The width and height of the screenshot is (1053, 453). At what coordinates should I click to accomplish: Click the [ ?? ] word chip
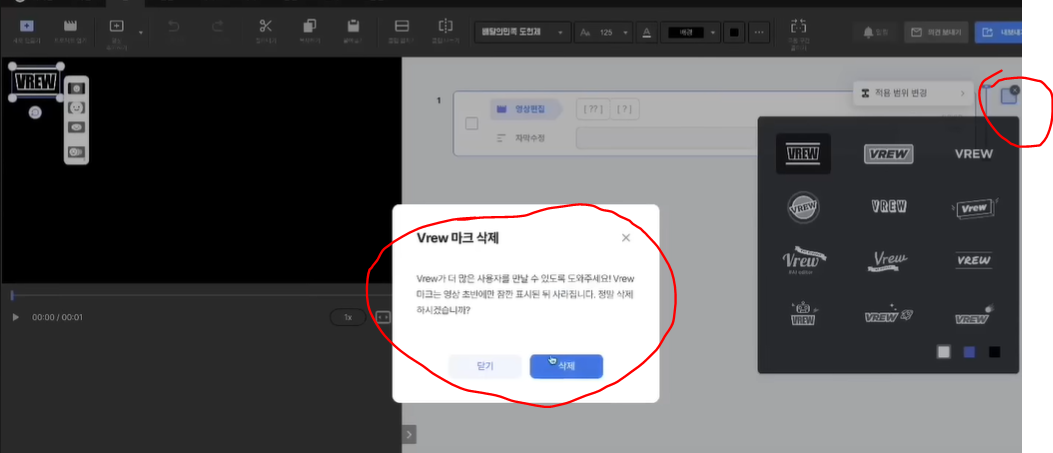(x=593, y=109)
